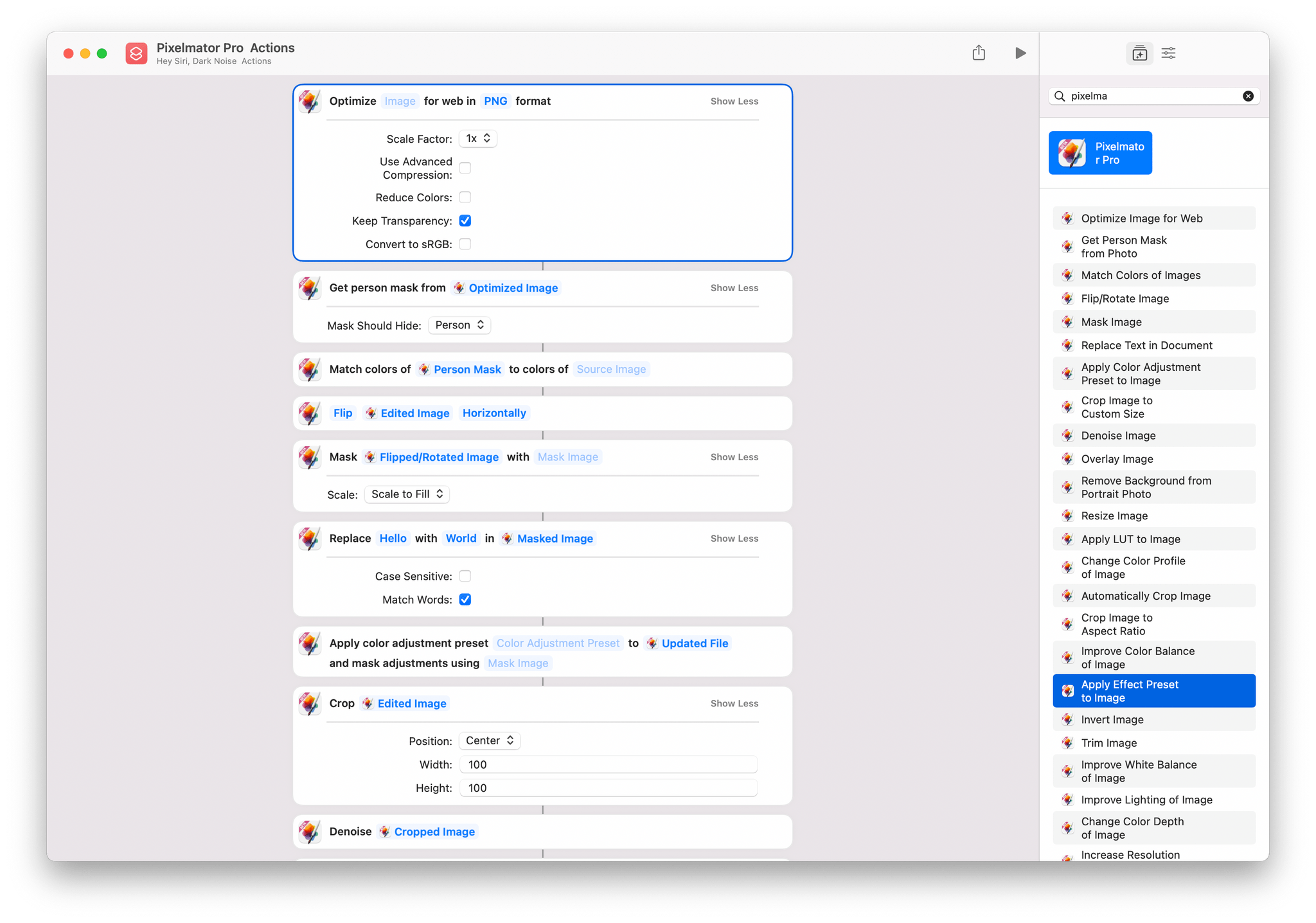
Task: Click icon beside Invert Image
Action: 1067,720
